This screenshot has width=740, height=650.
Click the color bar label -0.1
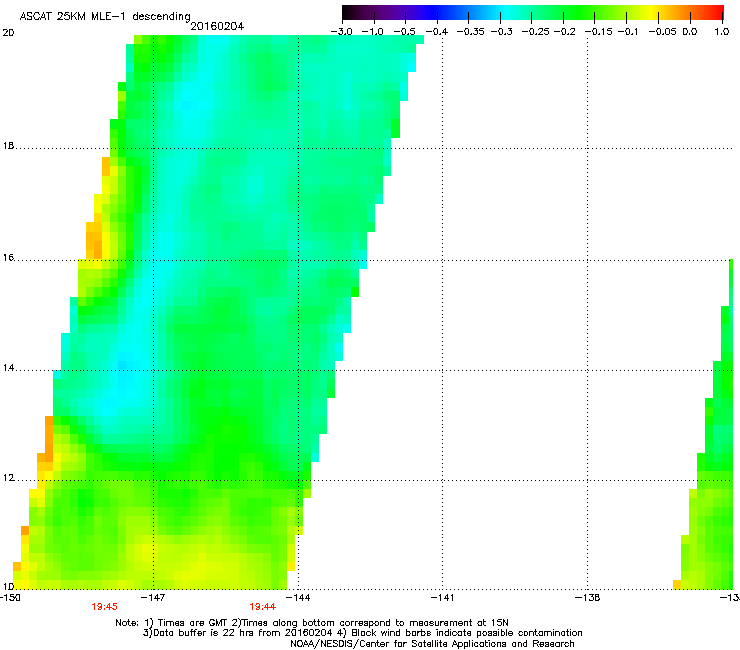(x=627, y=31)
